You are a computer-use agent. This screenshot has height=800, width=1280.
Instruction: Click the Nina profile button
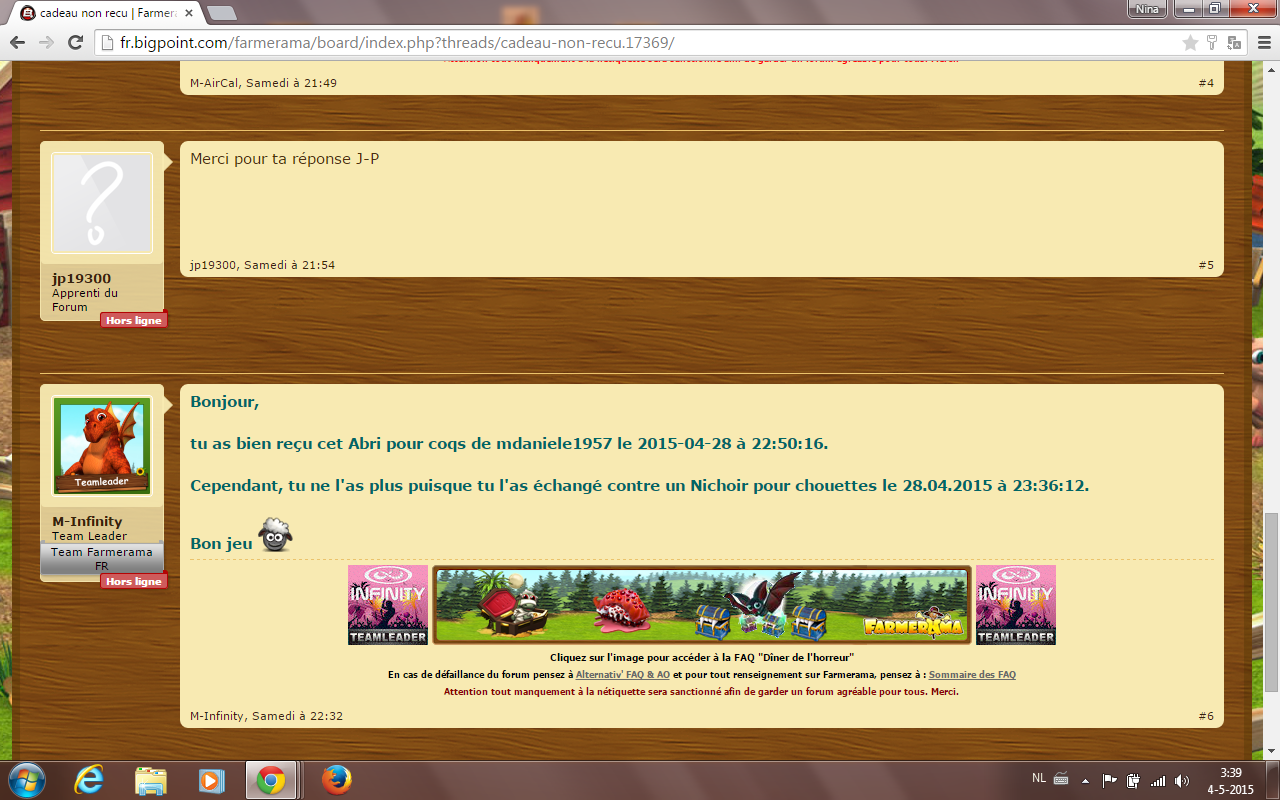point(1147,9)
